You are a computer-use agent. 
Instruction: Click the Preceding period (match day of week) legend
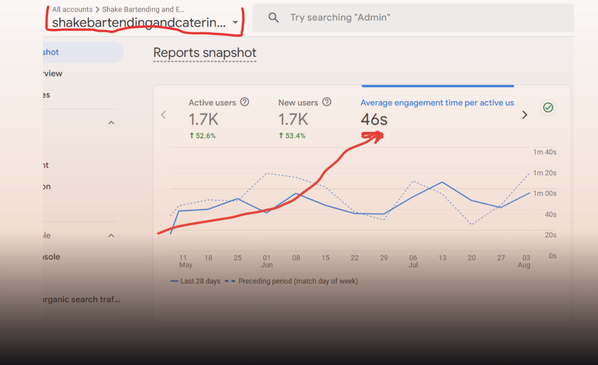292,281
